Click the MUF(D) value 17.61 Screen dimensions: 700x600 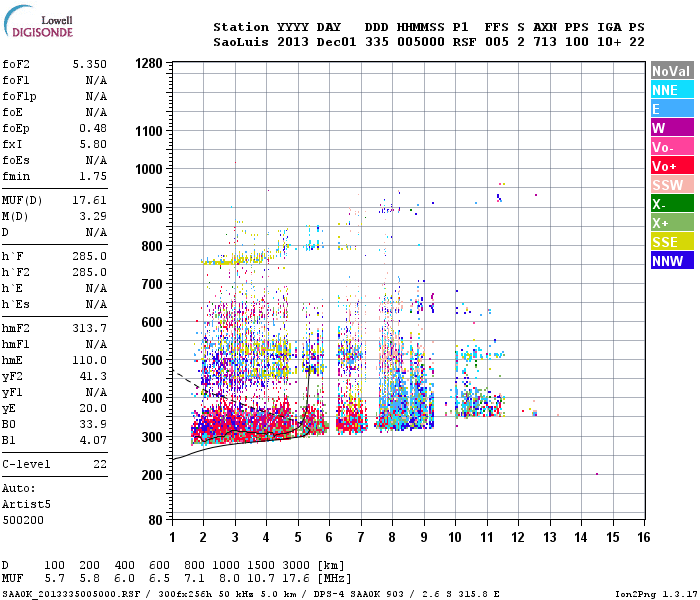click(90, 200)
